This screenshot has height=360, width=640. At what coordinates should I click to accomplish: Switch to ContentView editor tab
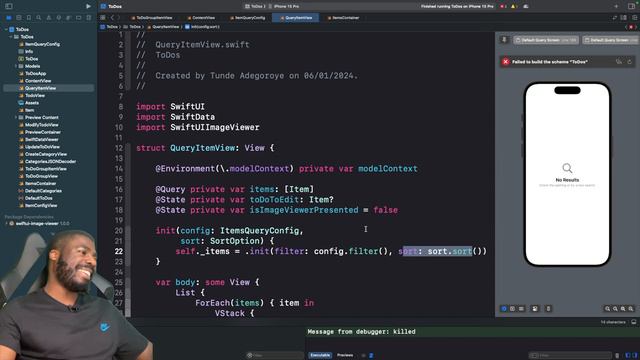pos(201,18)
